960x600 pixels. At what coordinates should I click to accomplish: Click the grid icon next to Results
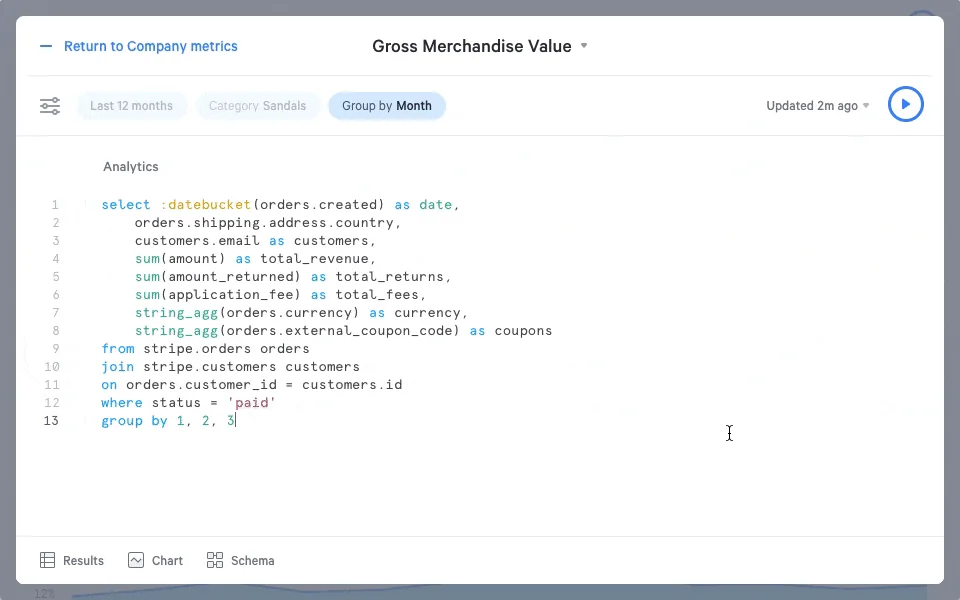[46, 560]
